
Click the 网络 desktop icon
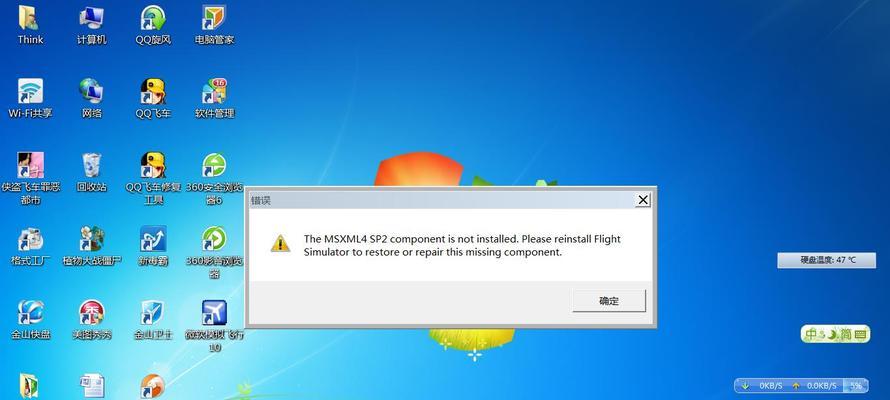[x=91, y=99]
